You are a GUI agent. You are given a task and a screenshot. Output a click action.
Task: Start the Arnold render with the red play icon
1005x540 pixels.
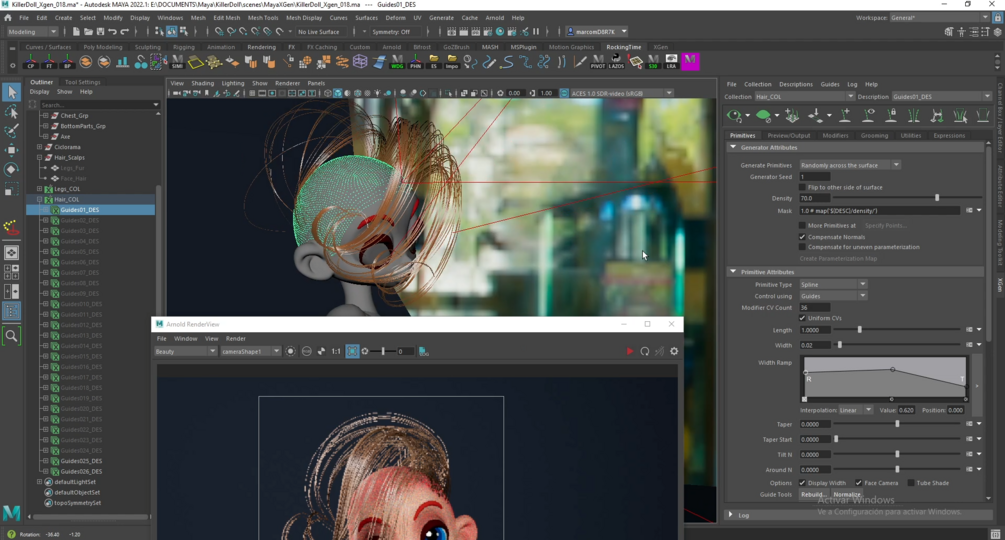(629, 351)
